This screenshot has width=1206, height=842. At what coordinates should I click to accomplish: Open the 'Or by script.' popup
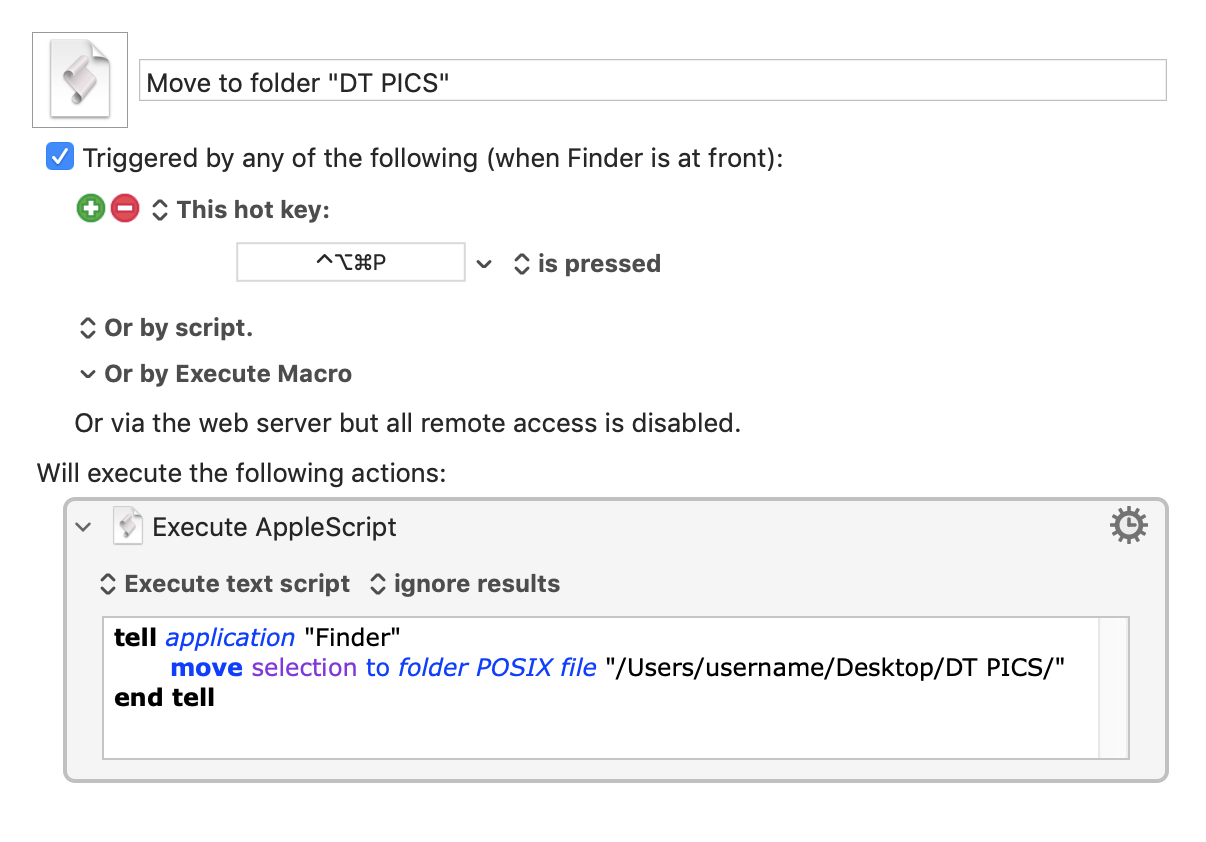pos(166,328)
